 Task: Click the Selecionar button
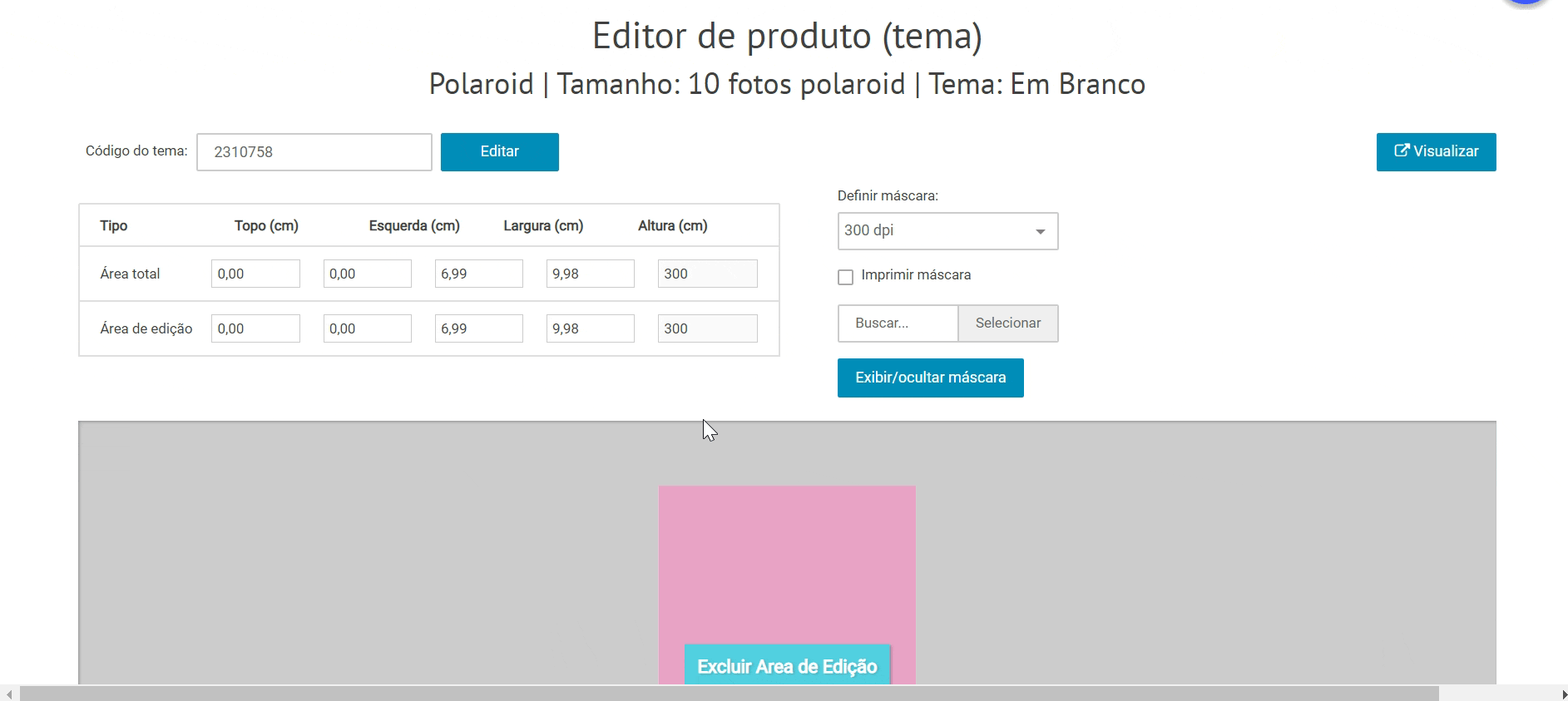click(x=1008, y=323)
